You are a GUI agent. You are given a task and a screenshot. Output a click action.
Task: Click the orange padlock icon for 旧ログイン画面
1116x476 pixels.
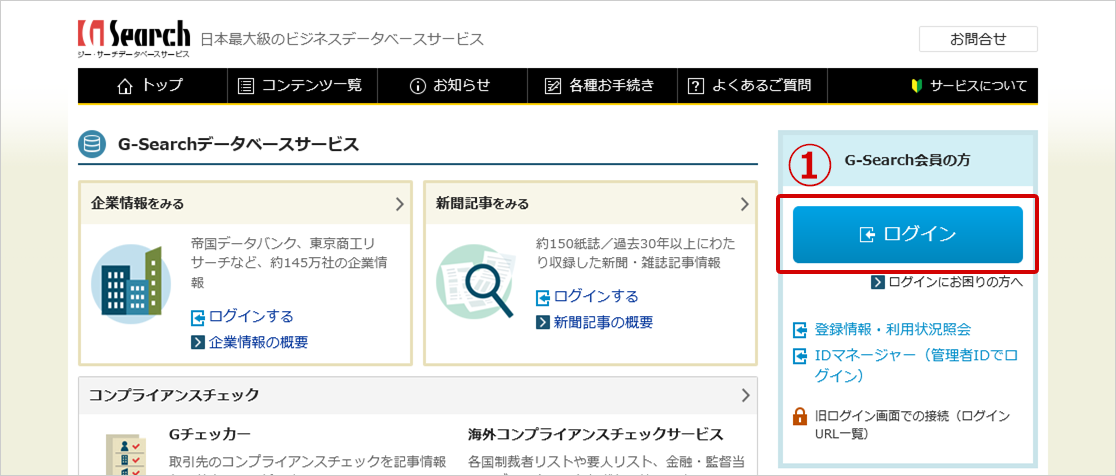[800, 416]
